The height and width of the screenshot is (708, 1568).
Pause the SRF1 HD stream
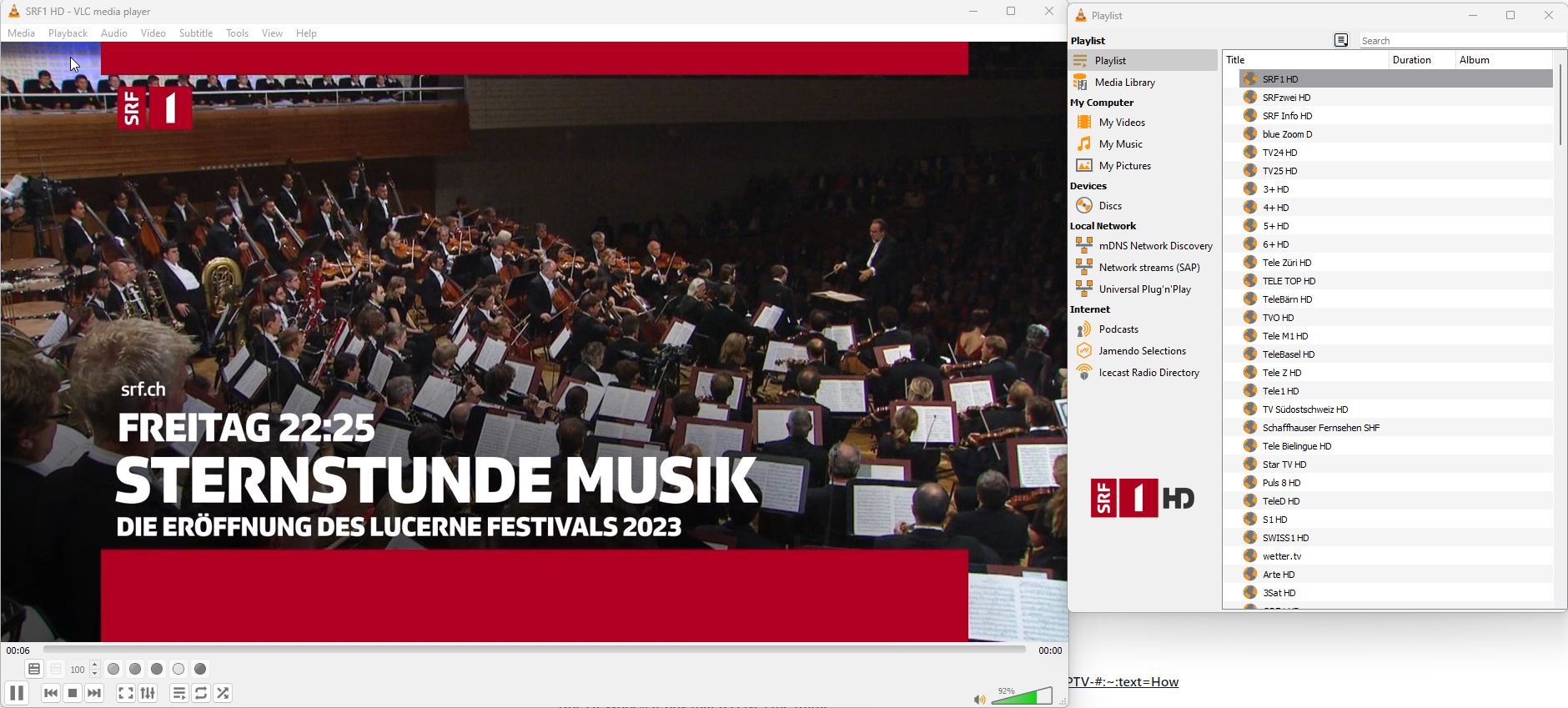point(17,693)
